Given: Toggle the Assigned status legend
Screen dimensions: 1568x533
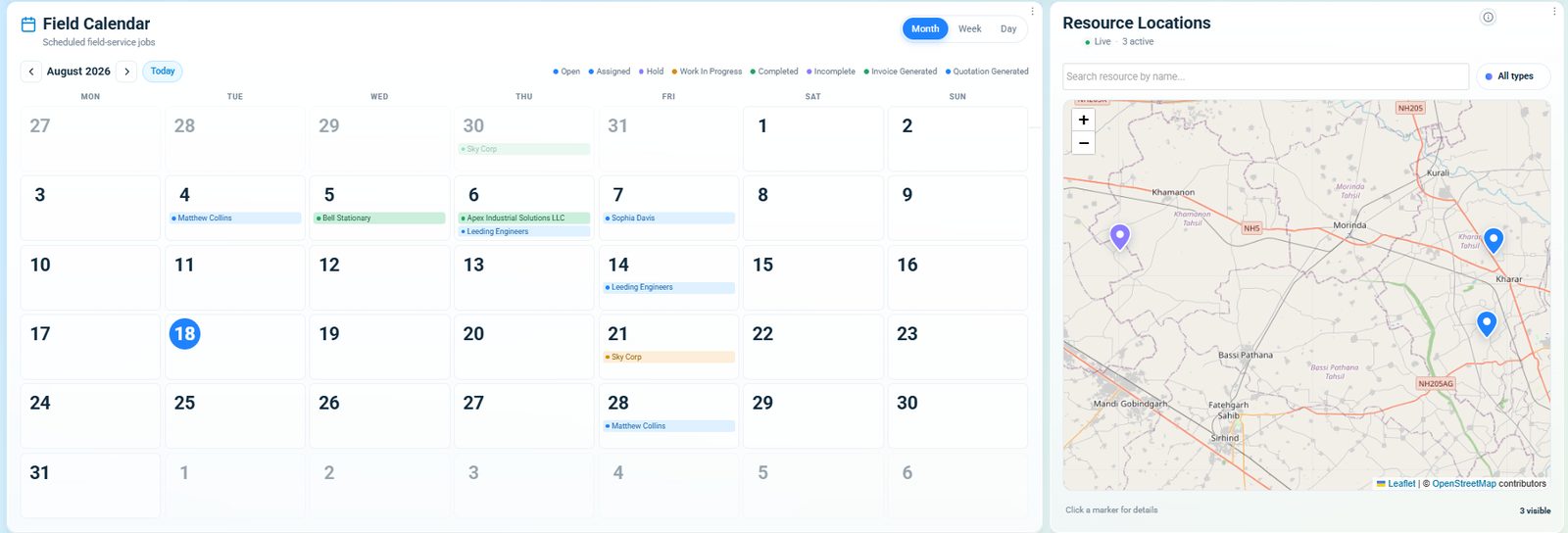Looking at the screenshot, I should 610,72.
